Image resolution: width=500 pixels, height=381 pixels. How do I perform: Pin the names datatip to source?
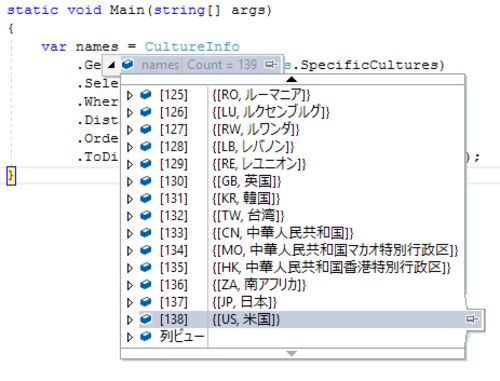(271, 64)
